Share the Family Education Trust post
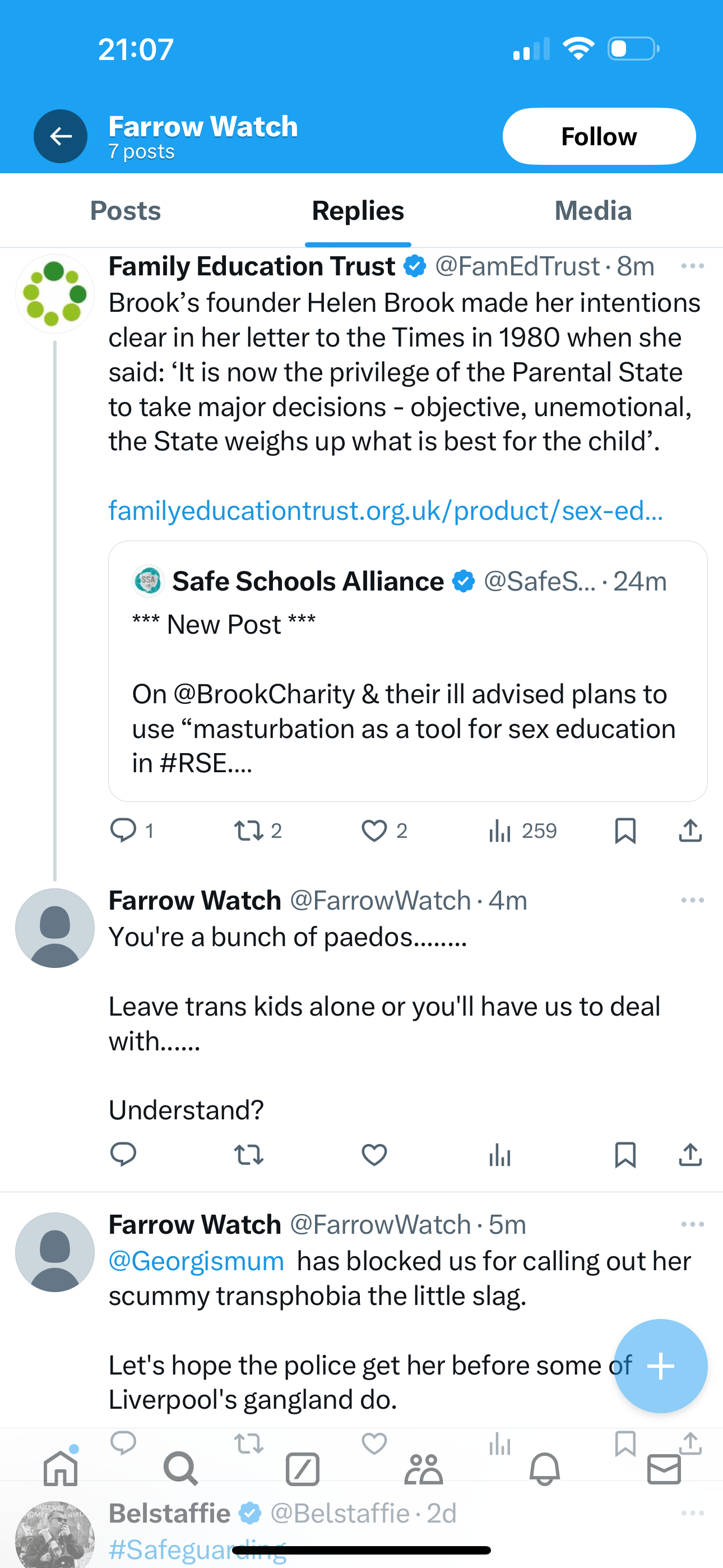 690,830
